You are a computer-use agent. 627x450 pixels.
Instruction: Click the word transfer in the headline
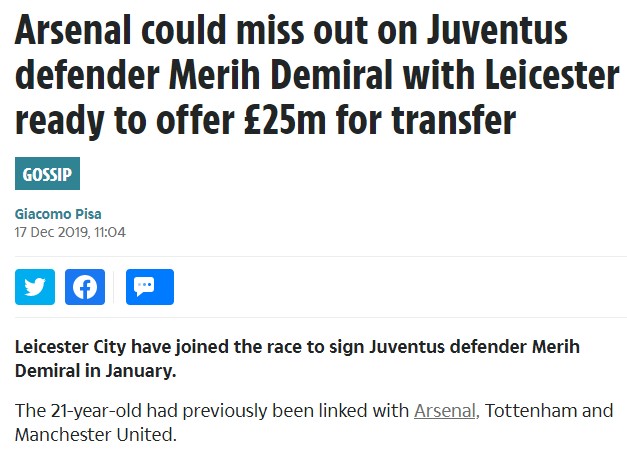(x=453, y=119)
